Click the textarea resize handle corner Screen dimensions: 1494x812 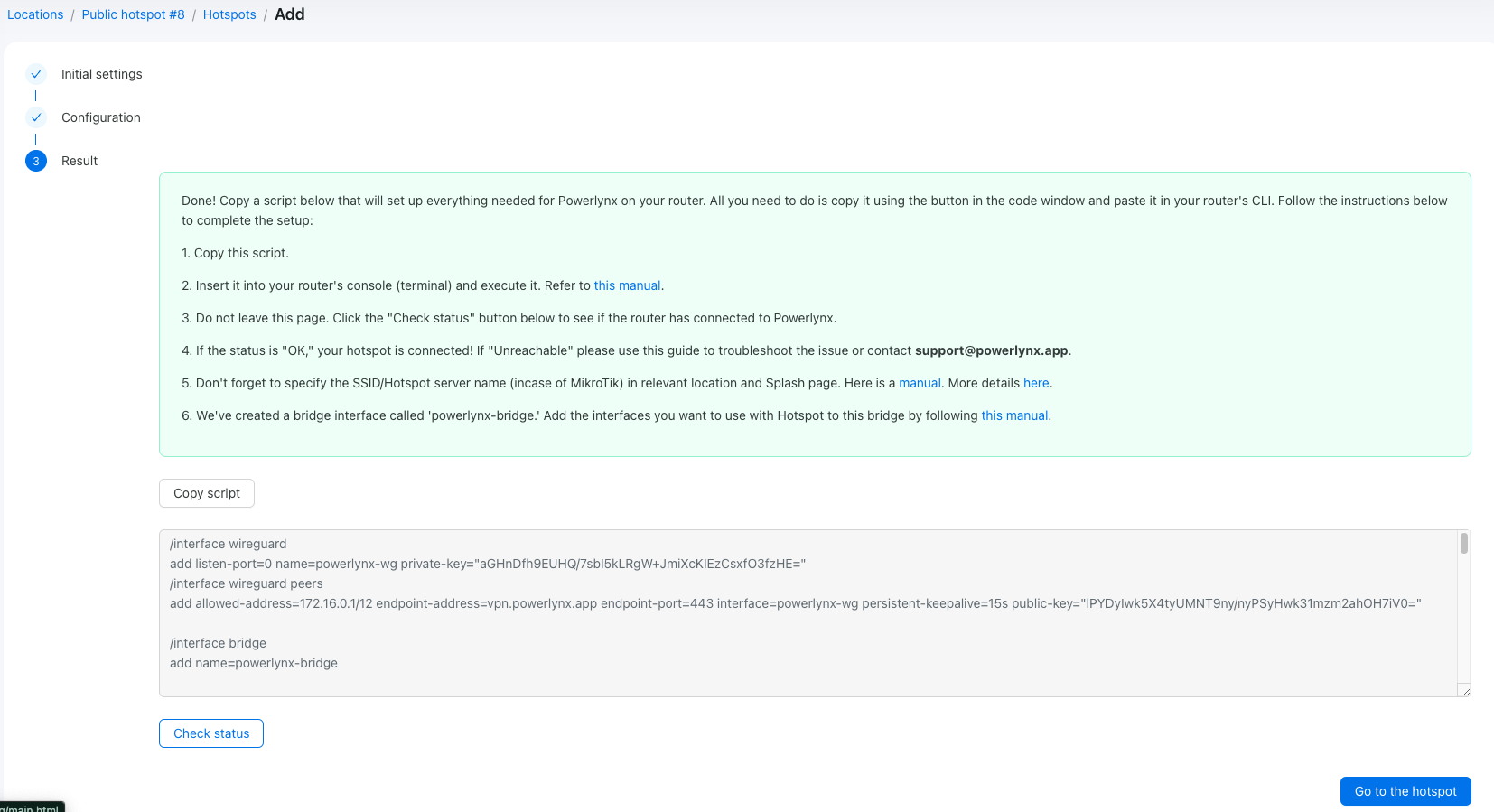pos(1465,691)
